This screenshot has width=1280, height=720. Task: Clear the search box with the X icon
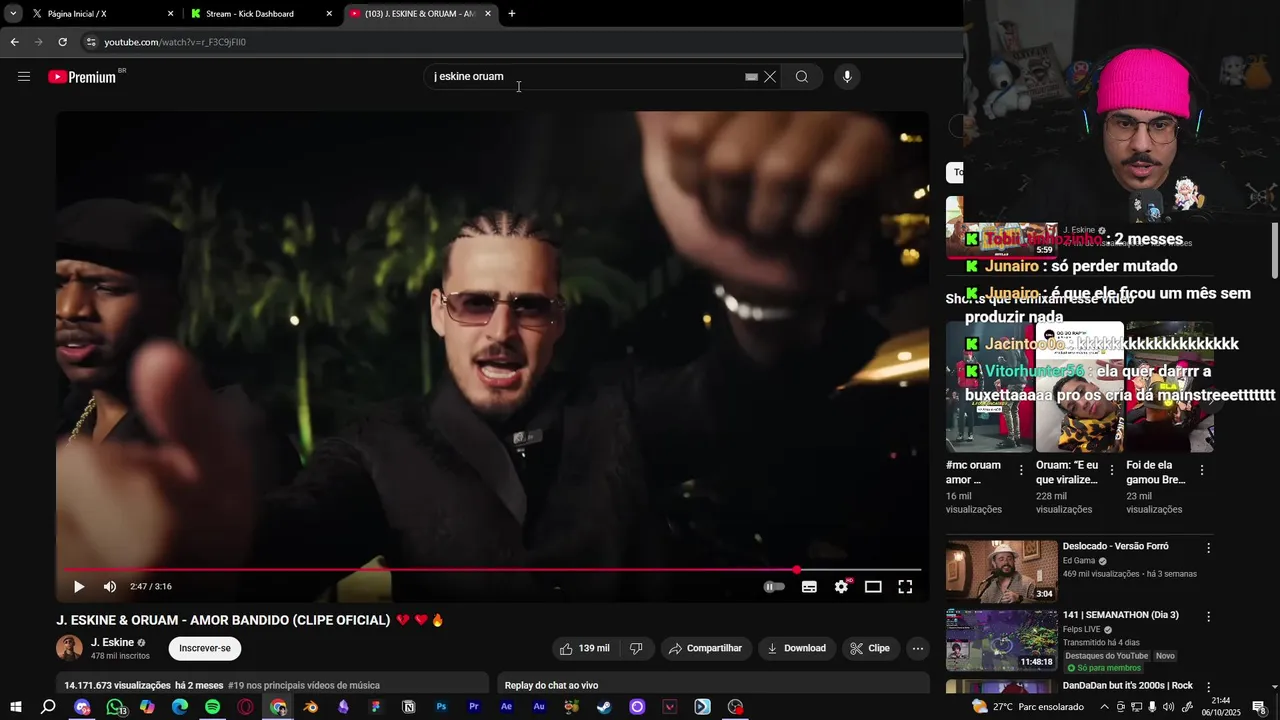pyautogui.click(x=770, y=77)
